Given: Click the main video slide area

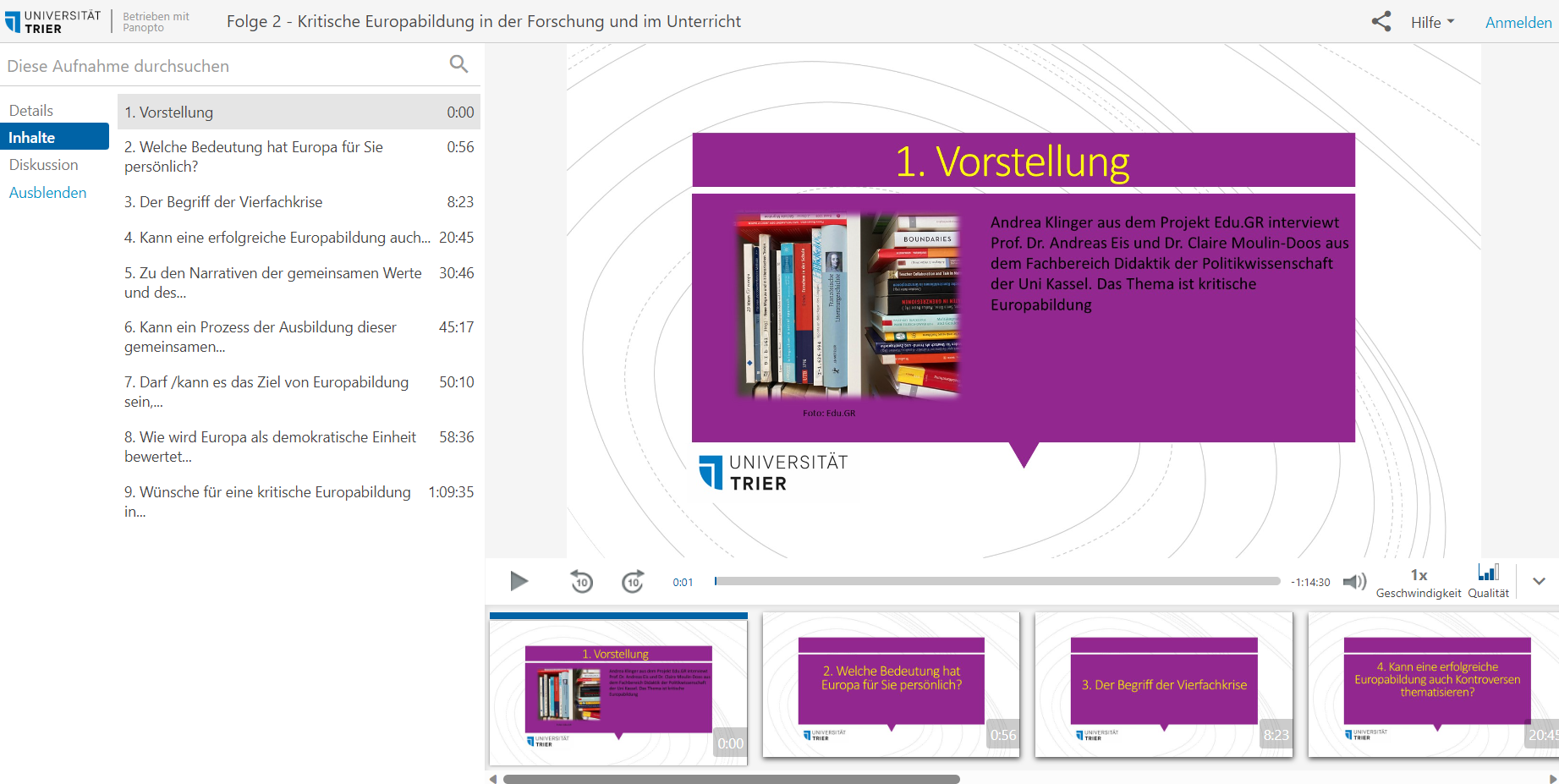Looking at the screenshot, I should tap(1024, 300).
